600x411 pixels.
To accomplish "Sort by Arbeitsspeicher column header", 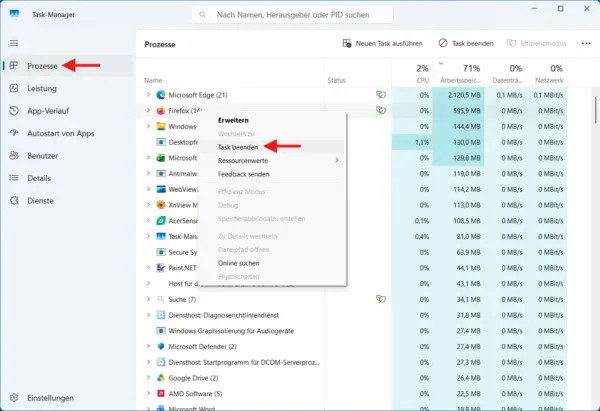I will 458,73.
